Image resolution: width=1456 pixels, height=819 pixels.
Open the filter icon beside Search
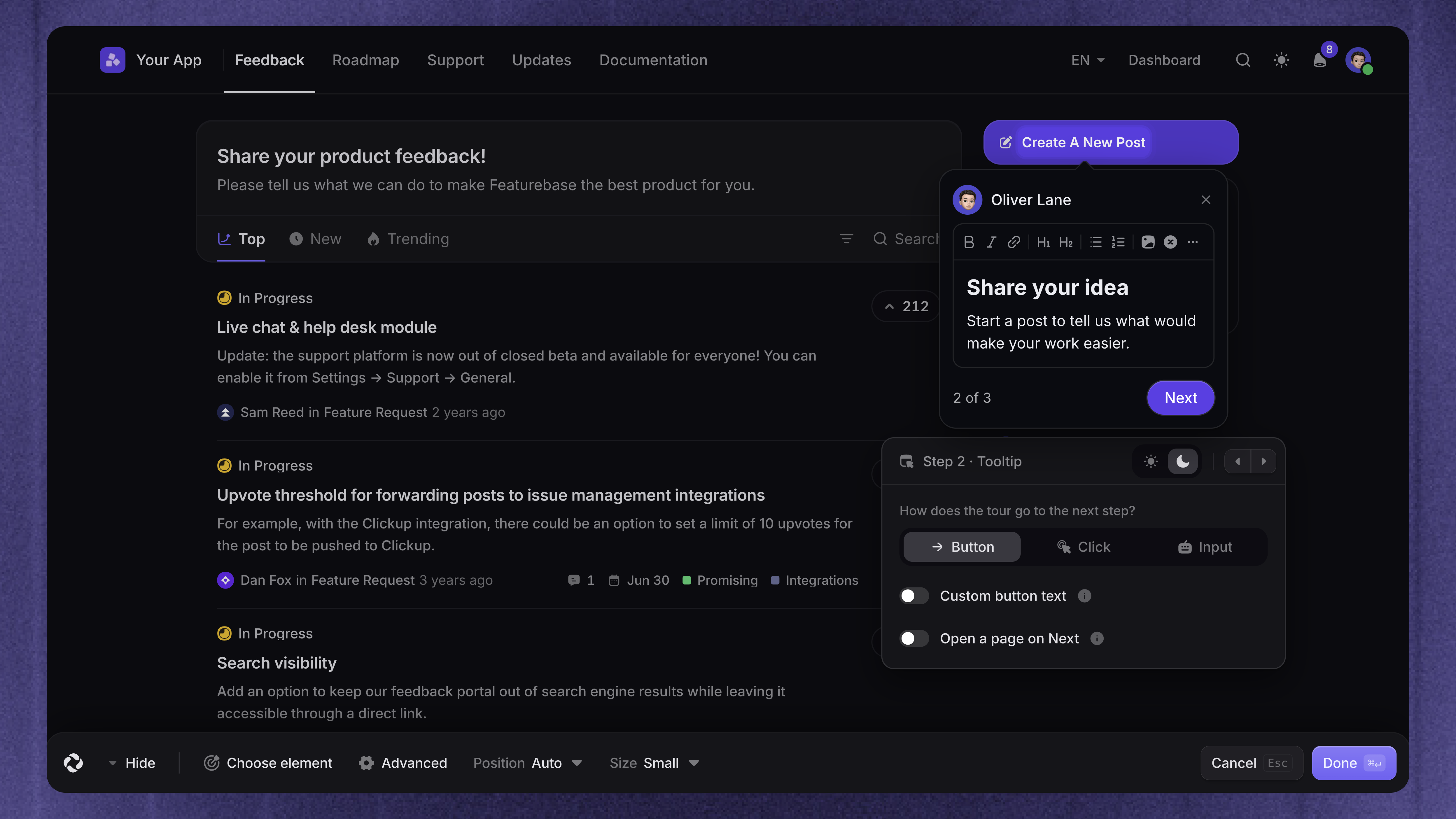pos(846,239)
